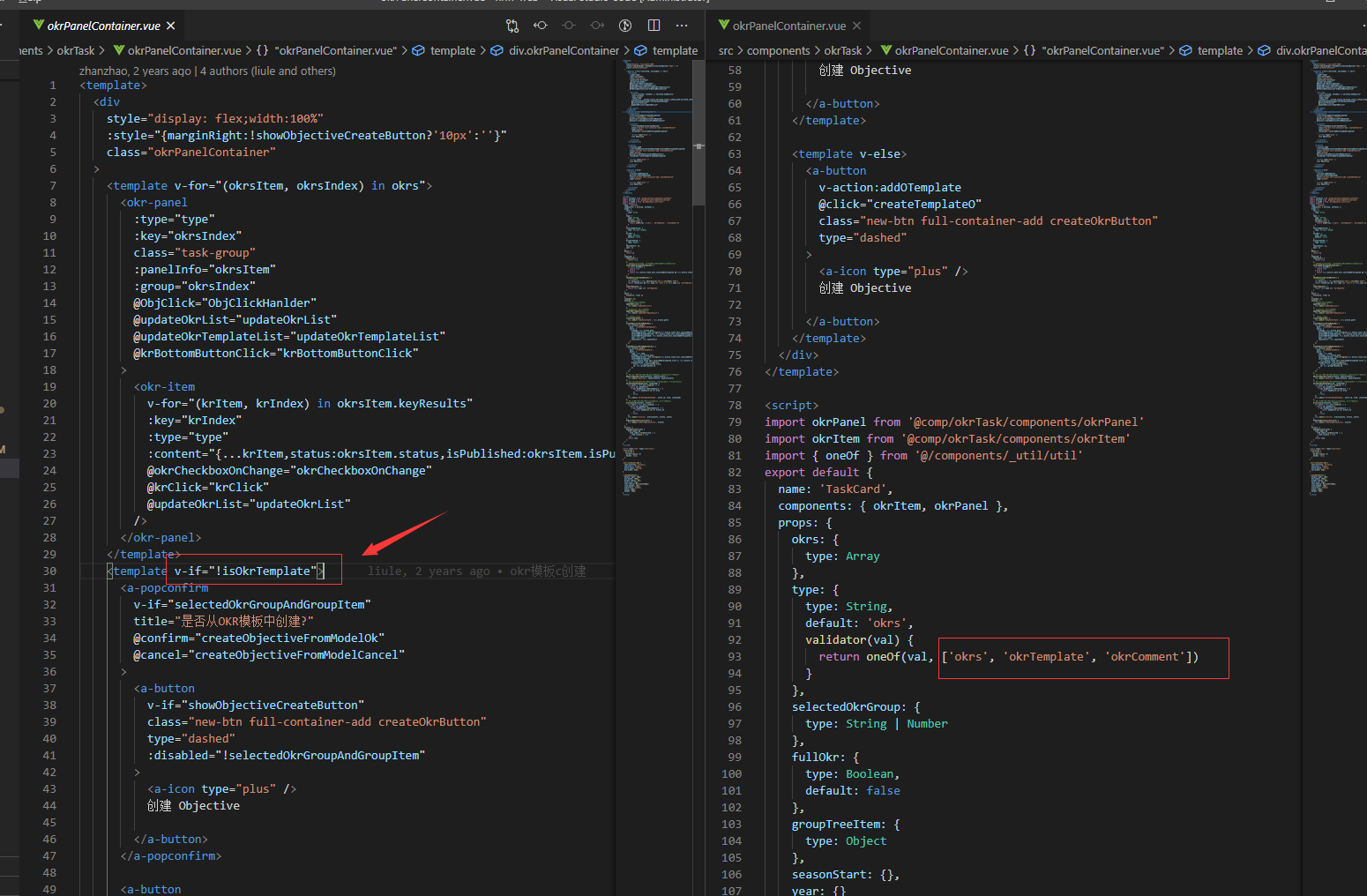
Task: Click 'groupTreeItem: {' line
Action: pos(846,824)
